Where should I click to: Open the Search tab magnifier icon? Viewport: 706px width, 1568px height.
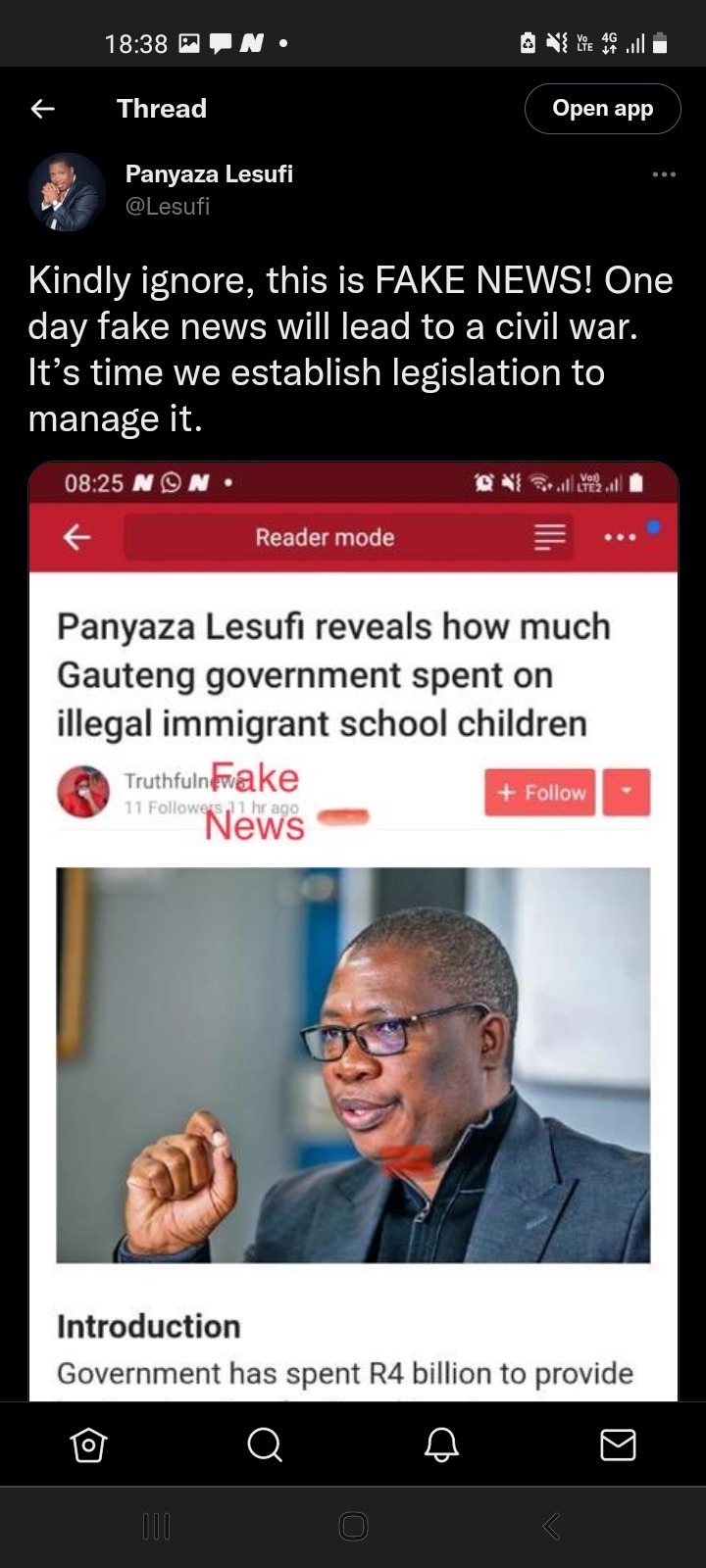point(265,1445)
